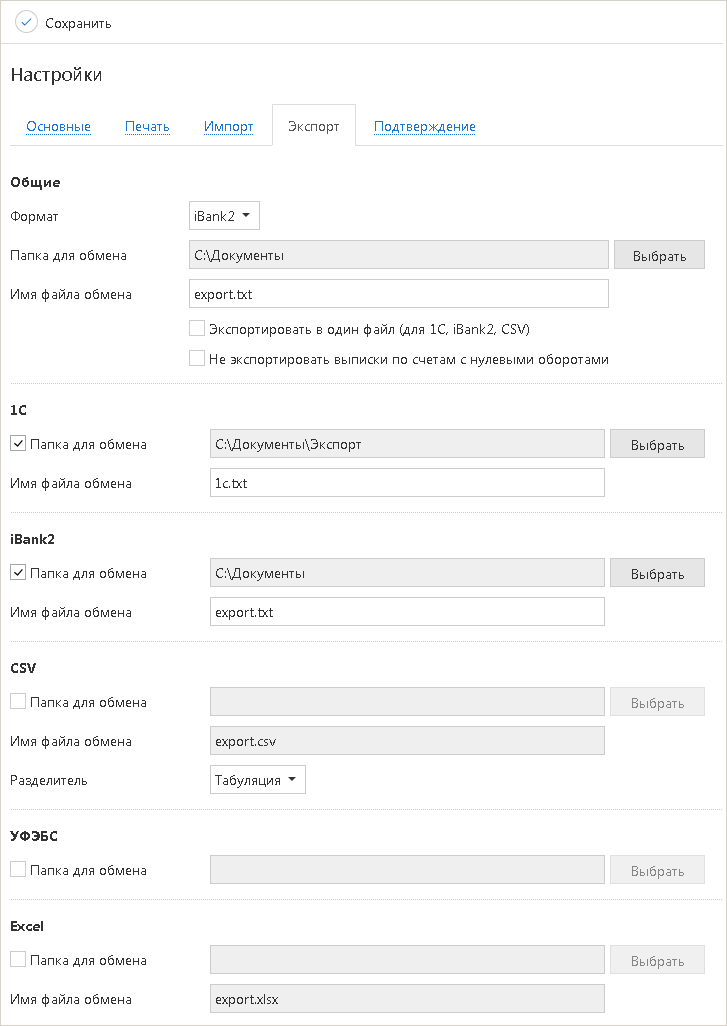
Task: Uncheck the 1C exchange folder checkbox
Action: pos(18,444)
